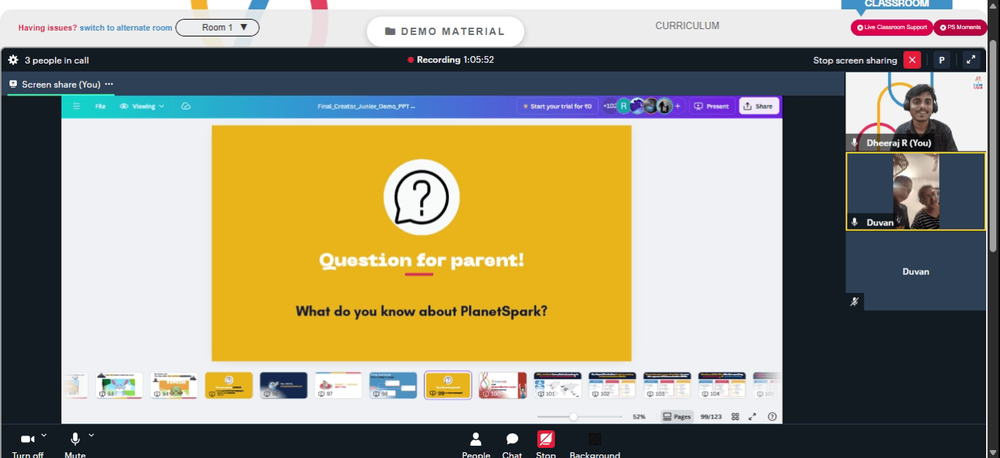1000x458 pixels.
Task: Enter fullscreen mode for the call window
Action: (971, 60)
